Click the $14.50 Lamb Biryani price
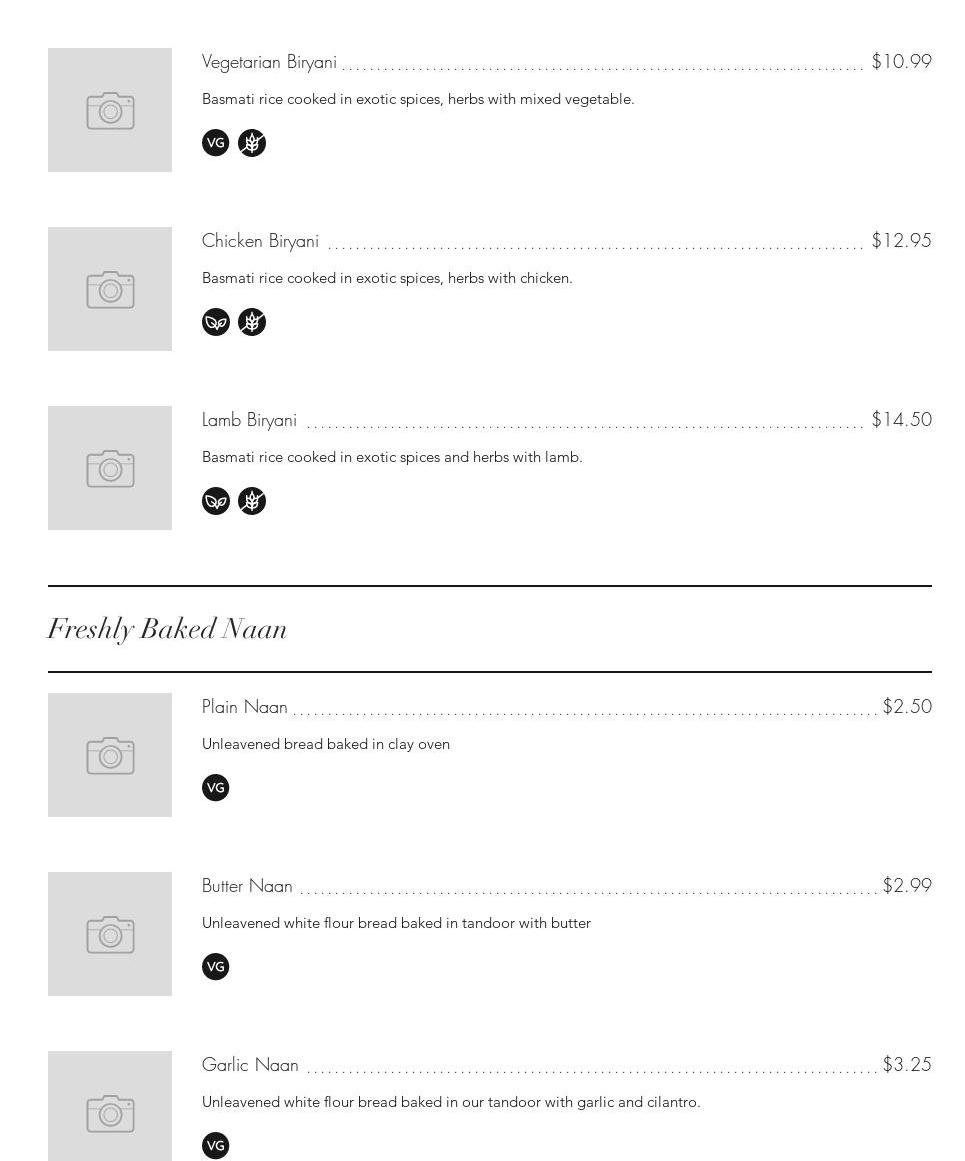The height and width of the screenshot is (1161, 965). (901, 420)
